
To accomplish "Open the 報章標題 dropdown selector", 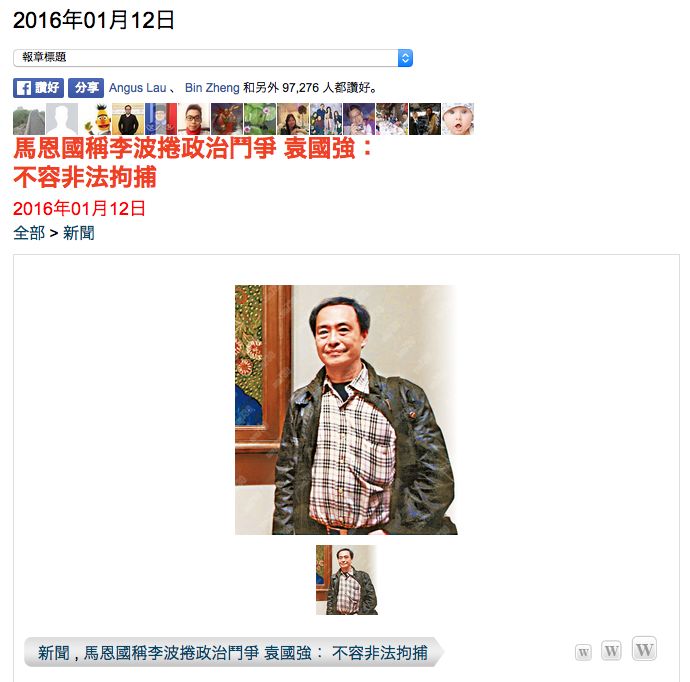I will point(213,58).
